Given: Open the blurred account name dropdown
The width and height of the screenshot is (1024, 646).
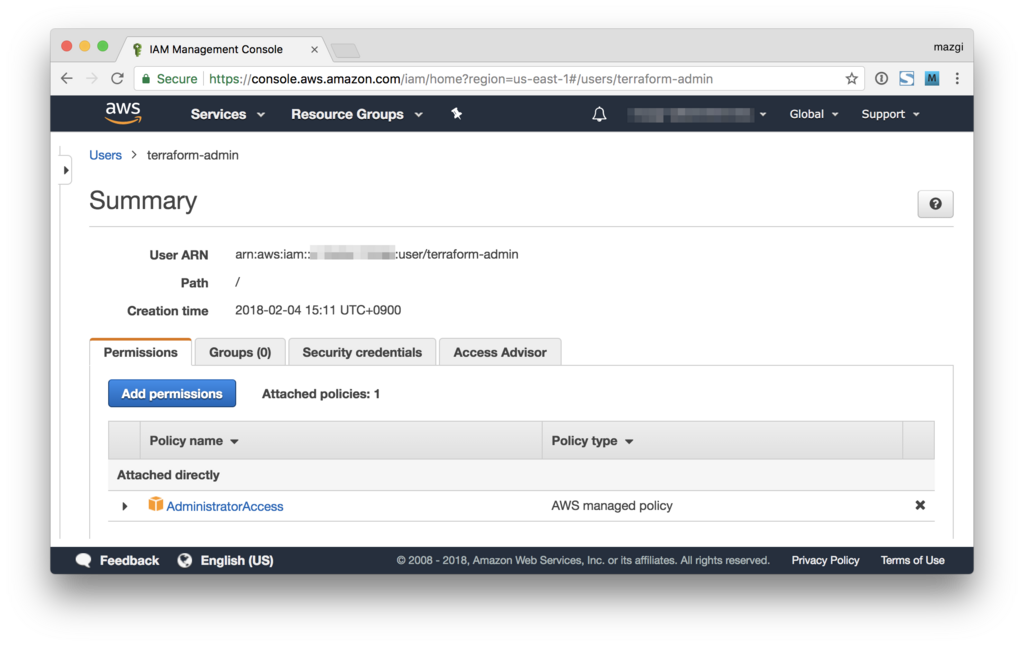Looking at the screenshot, I should [696, 114].
